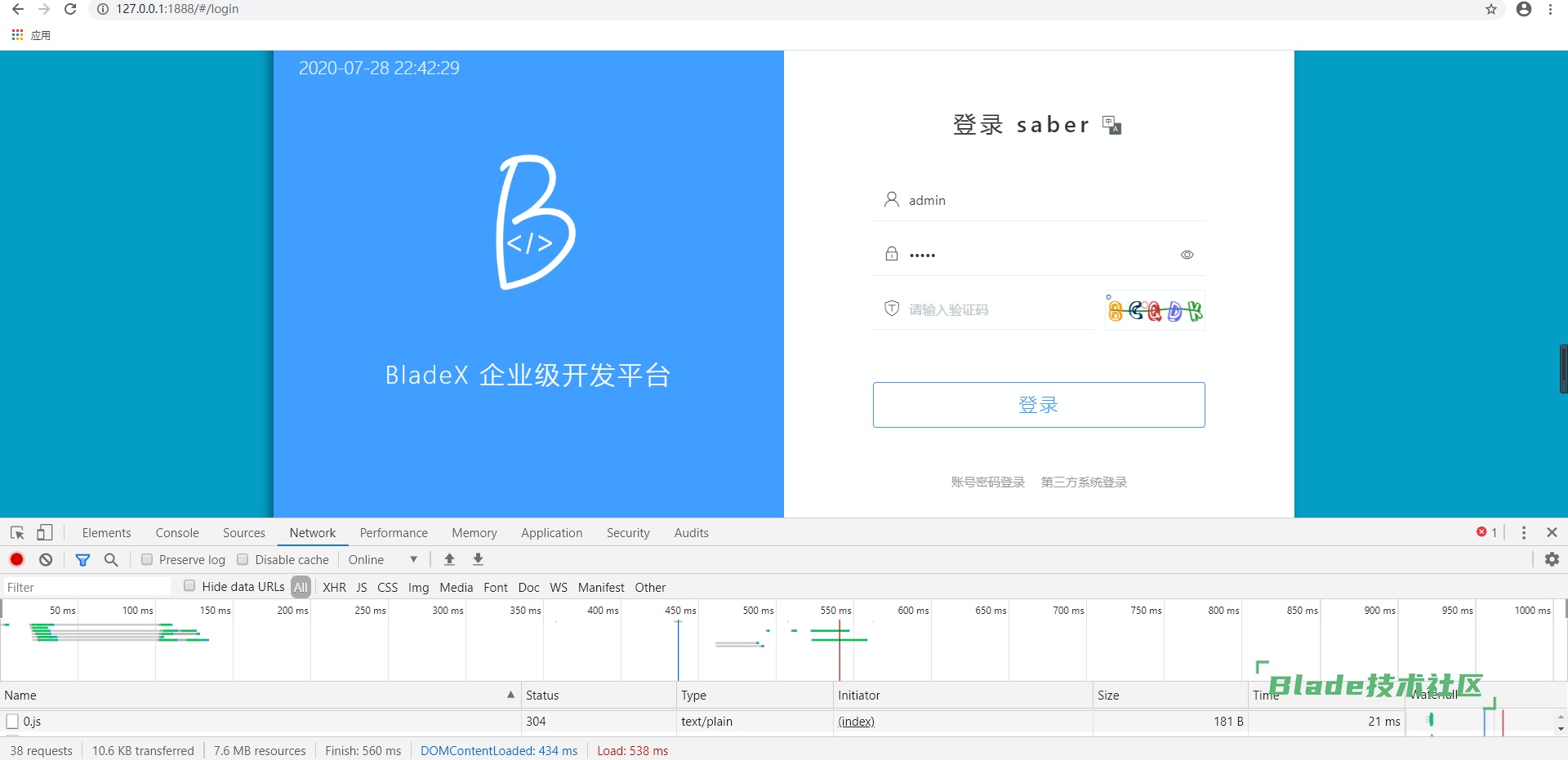Open network search magnifier
The height and width of the screenshot is (760, 1568).
111,559
